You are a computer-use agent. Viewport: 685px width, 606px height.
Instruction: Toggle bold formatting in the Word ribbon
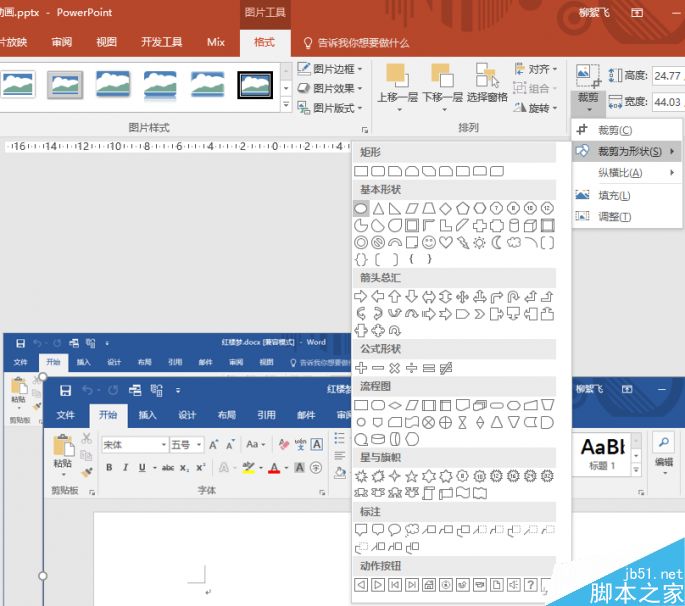tap(110, 468)
